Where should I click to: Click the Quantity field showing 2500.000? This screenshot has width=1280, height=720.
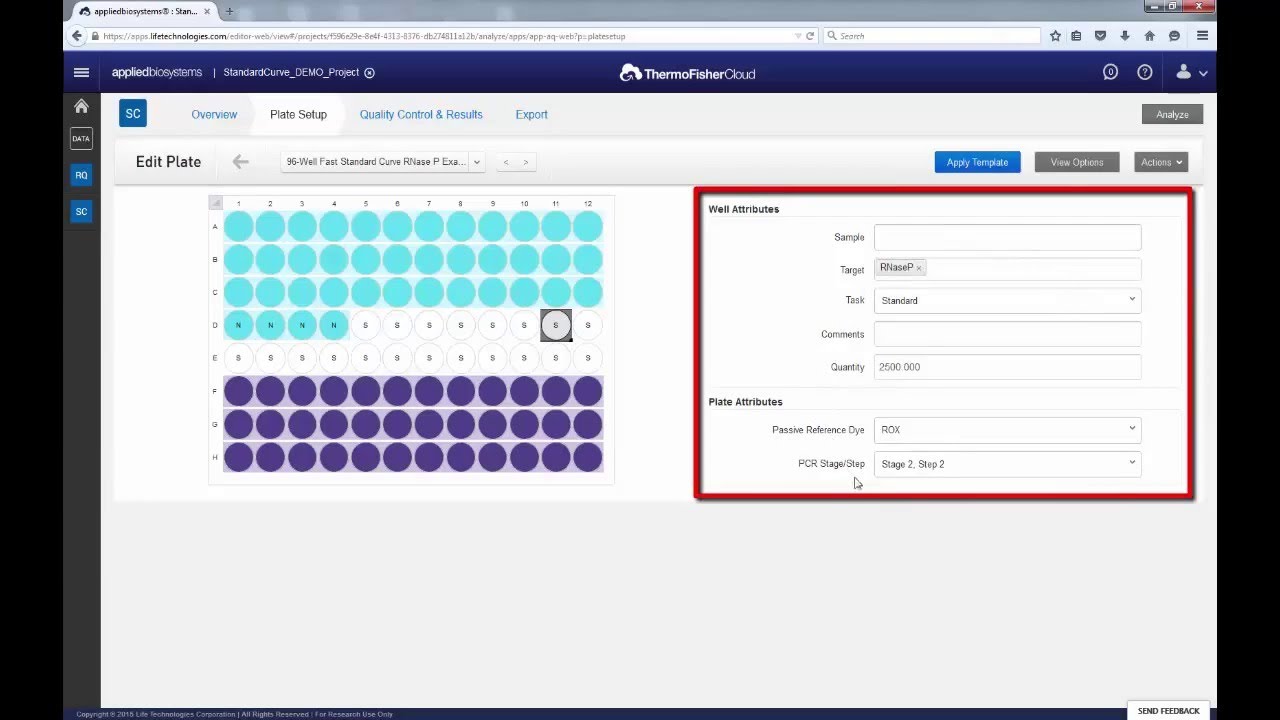pyautogui.click(x=1007, y=367)
